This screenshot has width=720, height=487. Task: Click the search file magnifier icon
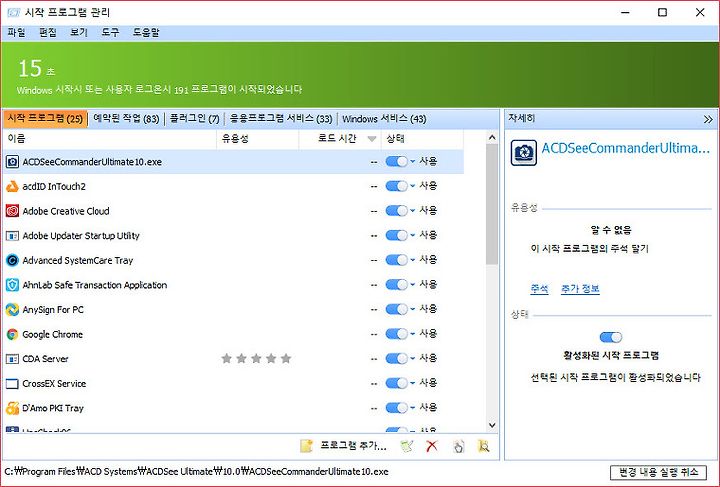pos(484,446)
